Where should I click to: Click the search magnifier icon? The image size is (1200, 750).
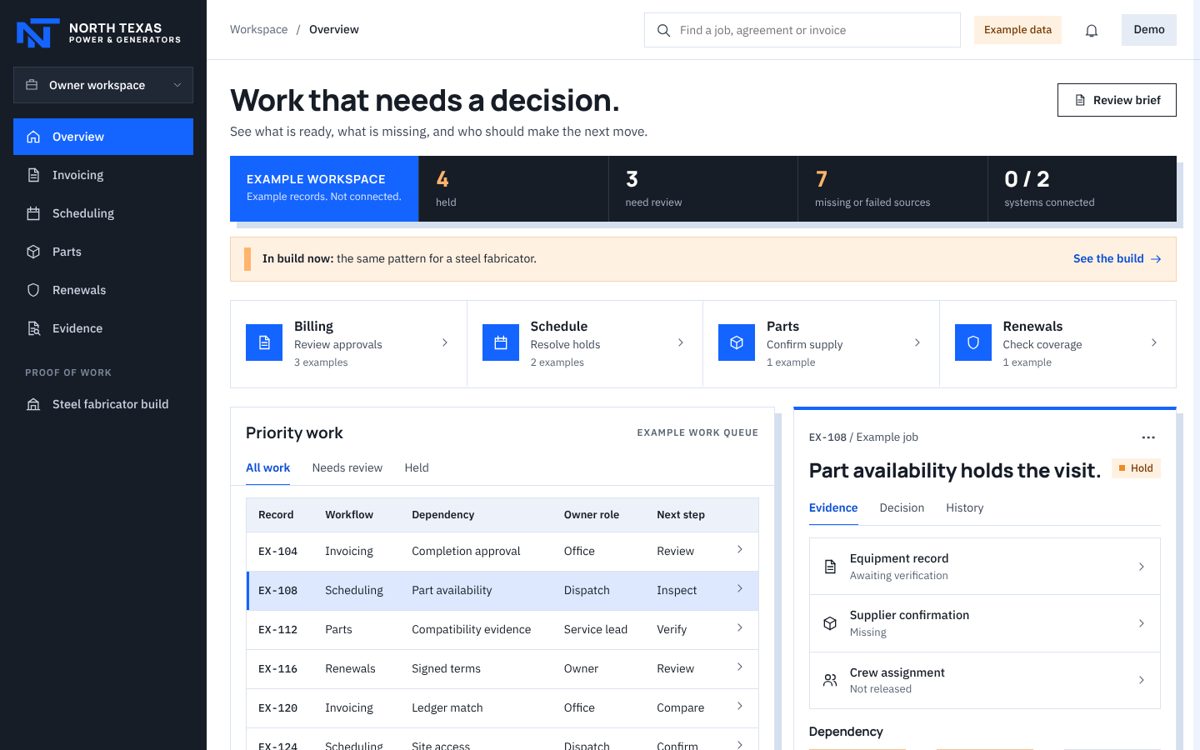pos(663,30)
